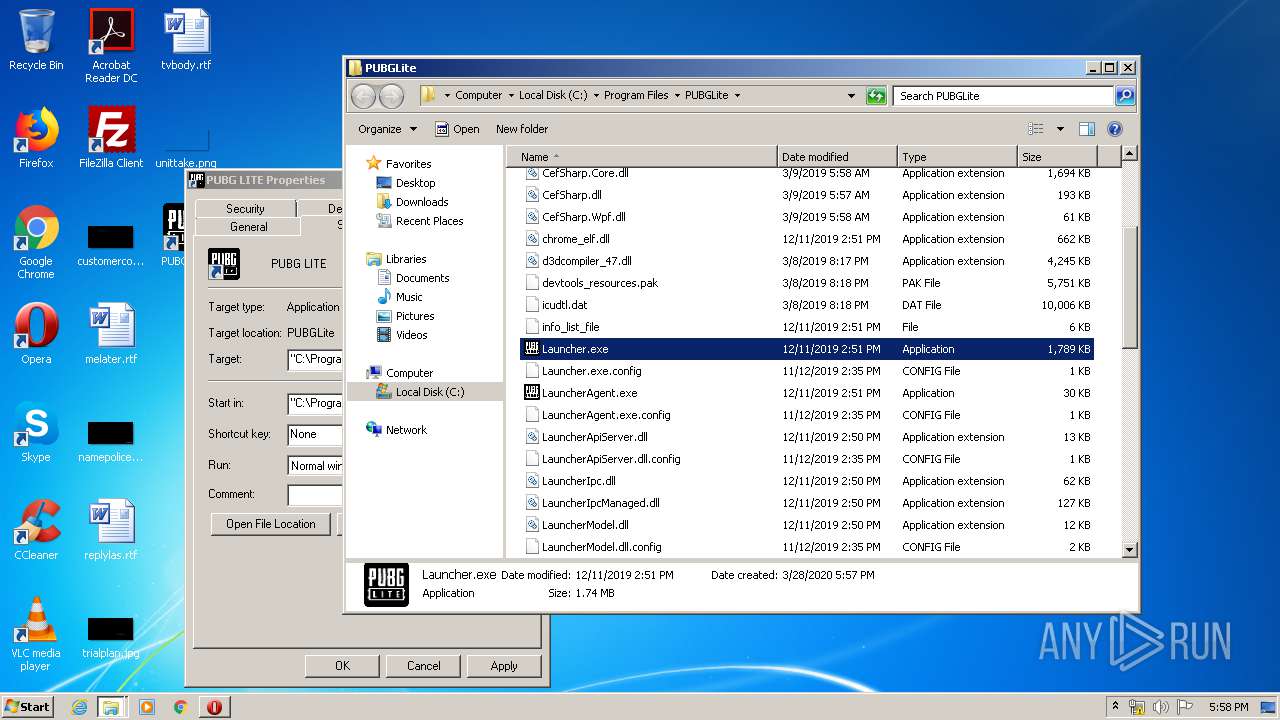
Task: Open replylas.rtf desktop file
Action: point(111,530)
